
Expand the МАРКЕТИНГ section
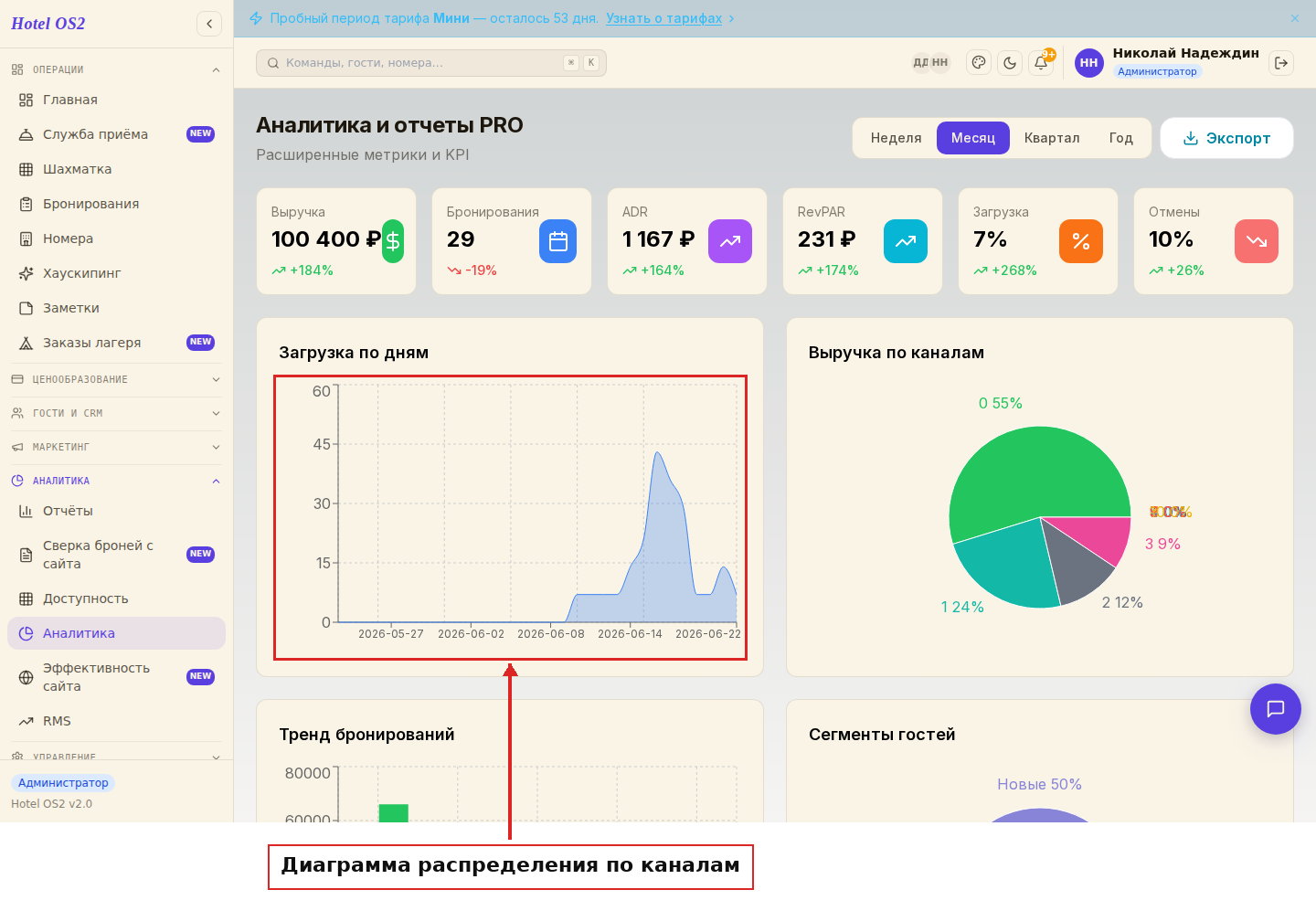pyautogui.click(x=115, y=447)
